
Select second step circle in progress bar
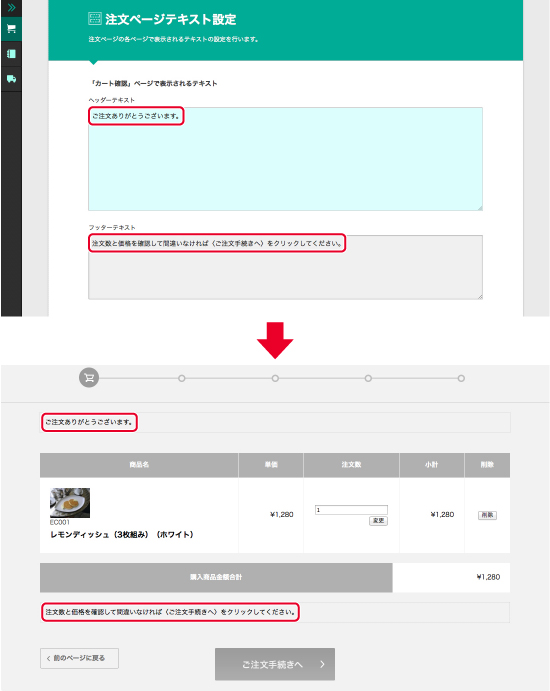182,379
